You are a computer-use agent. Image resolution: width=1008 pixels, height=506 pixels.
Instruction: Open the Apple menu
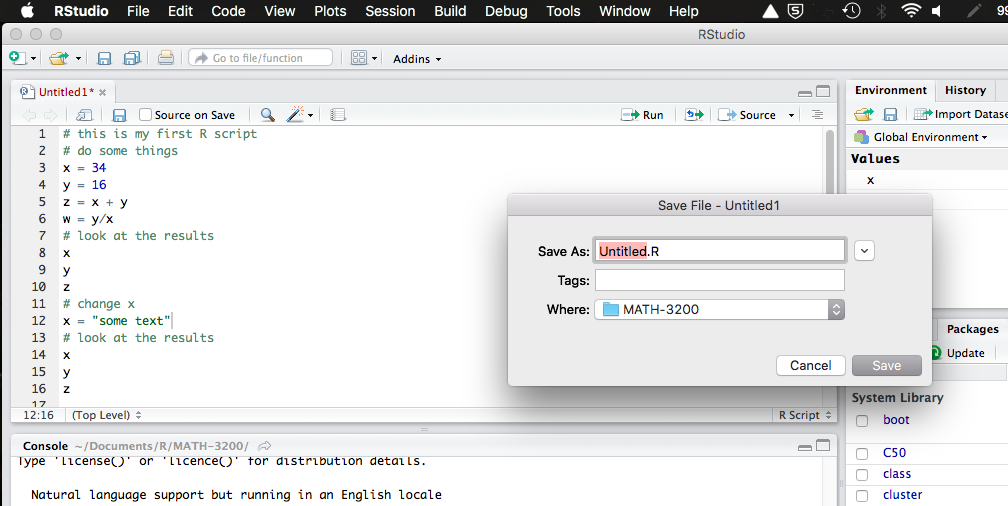[28, 11]
